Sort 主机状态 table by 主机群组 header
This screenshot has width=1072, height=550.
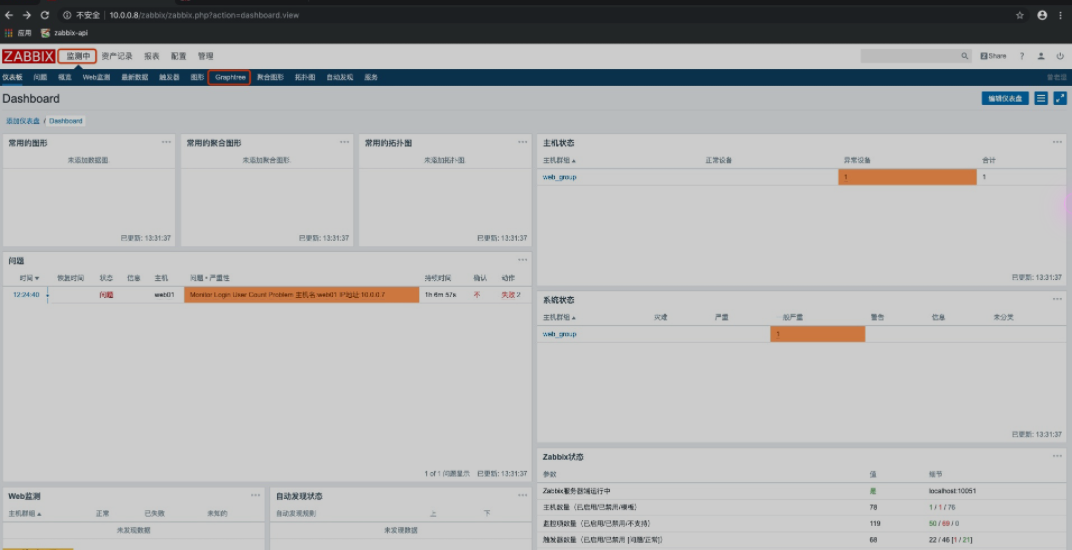pyautogui.click(x=559, y=161)
